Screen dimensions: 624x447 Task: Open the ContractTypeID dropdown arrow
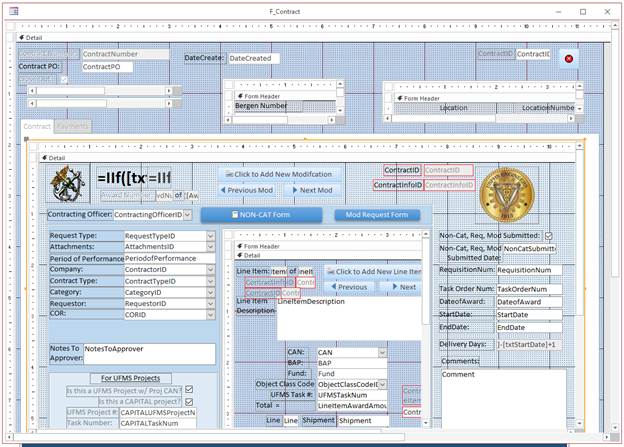point(211,281)
